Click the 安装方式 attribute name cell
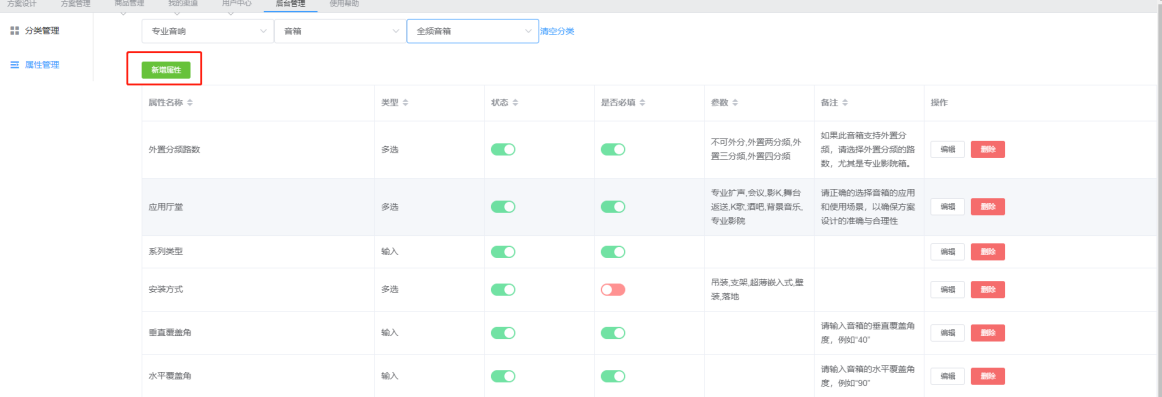This screenshot has height=397, width=1162. pos(258,290)
